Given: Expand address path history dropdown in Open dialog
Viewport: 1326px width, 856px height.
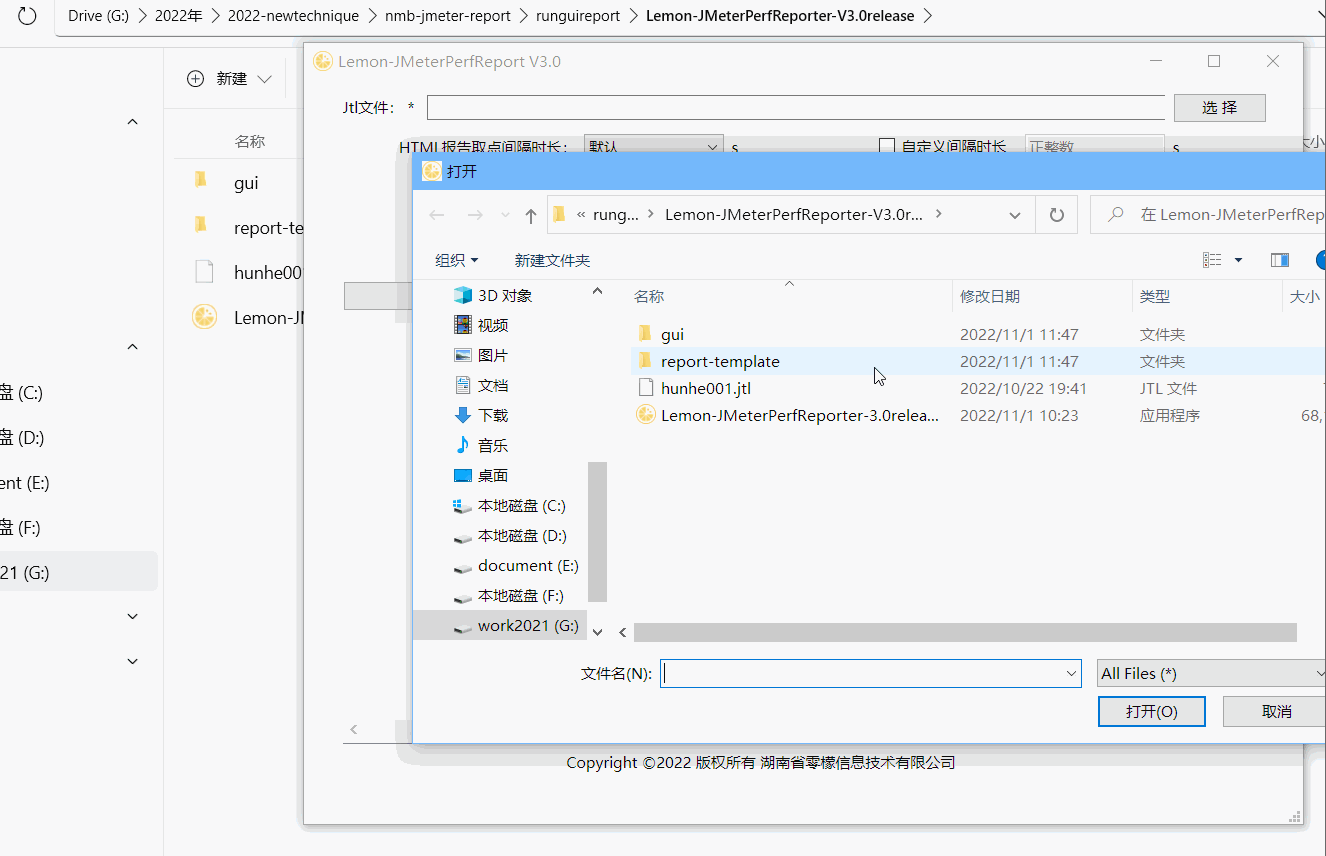Looking at the screenshot, I should click(x=1015, y=215).
